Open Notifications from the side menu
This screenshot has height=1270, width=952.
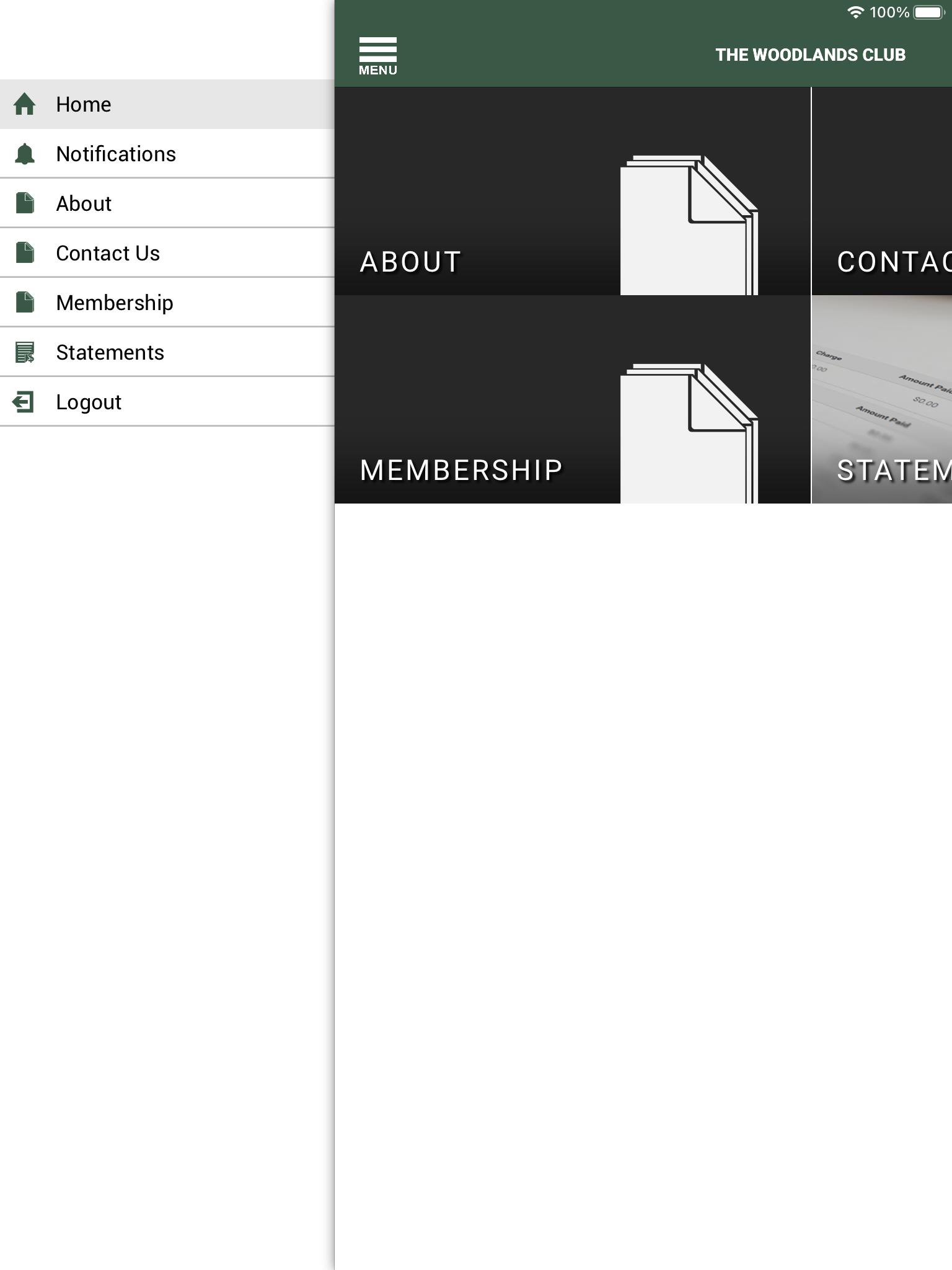coord(167,154)
